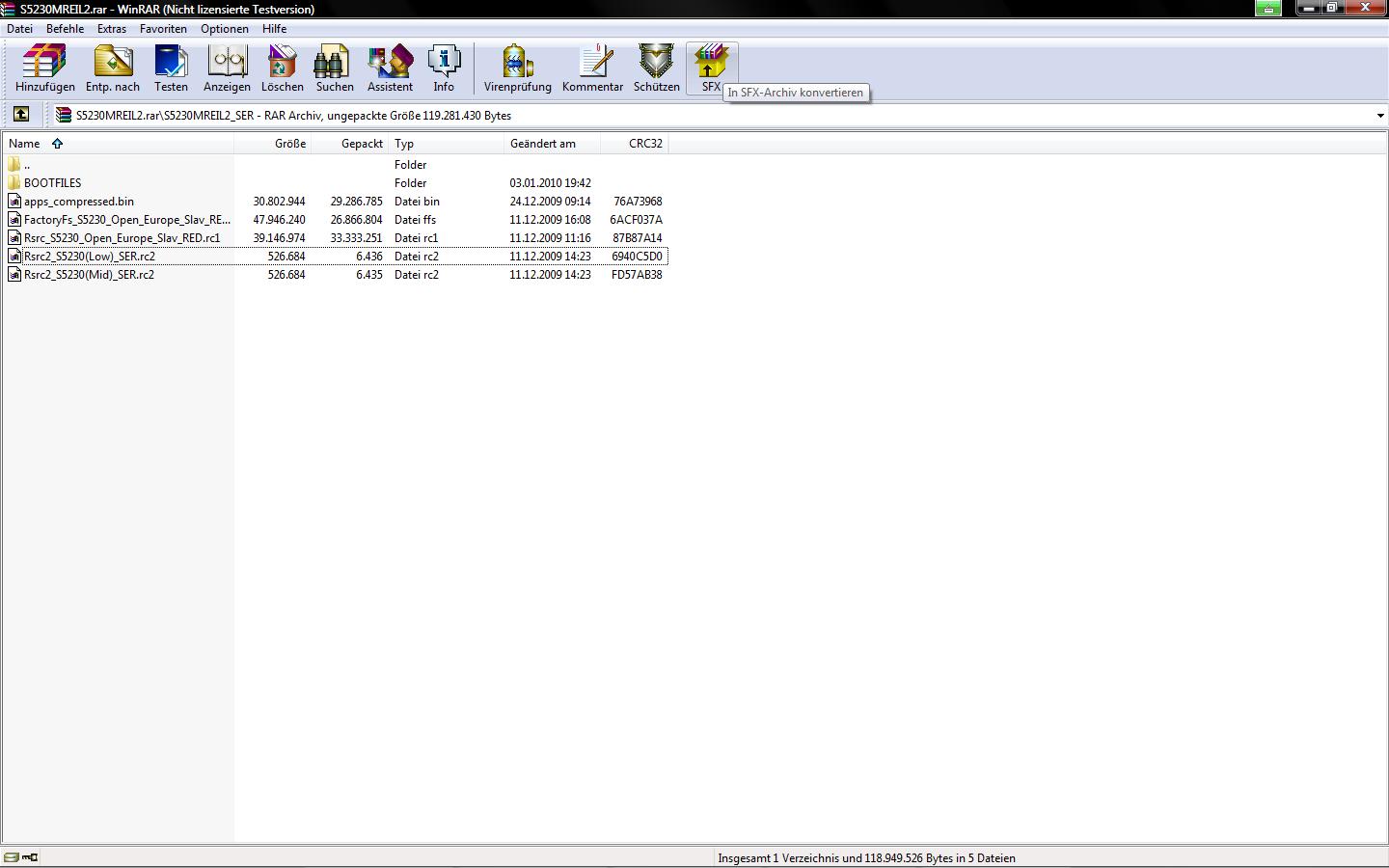
Task: Select file Rsrc_S5230_Open_Europe_Slav_RED.rc1
Action: pos(123,238)
